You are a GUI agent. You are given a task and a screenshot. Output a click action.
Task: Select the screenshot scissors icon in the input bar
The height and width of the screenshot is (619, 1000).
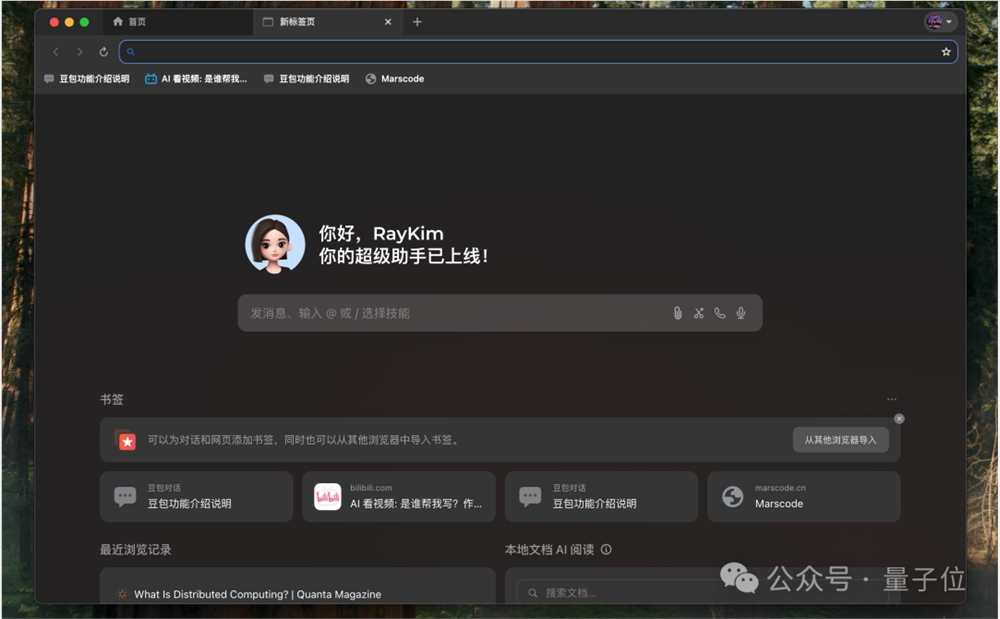pos(699,313)
